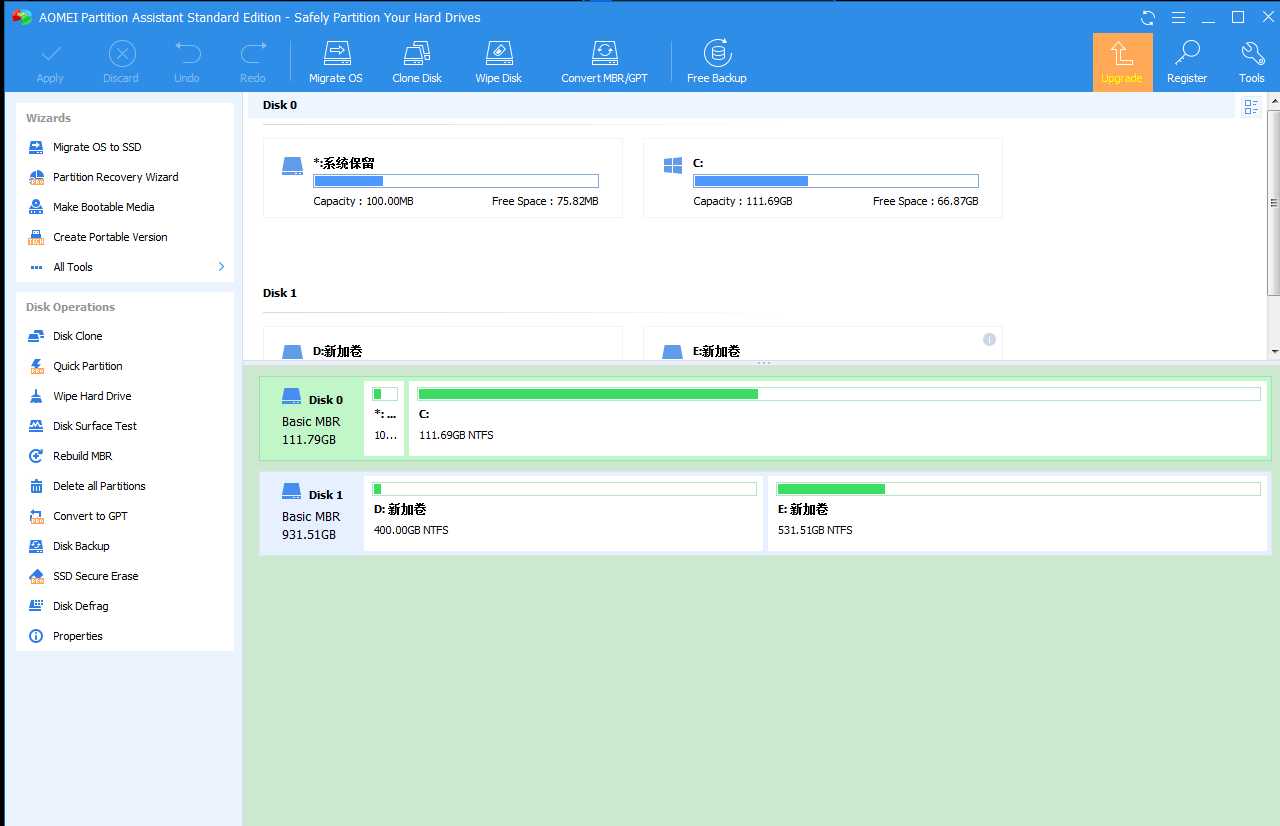The height and width of the screenshot is (826, 1280).
Task: Click the scroll down arrow of disk list
Action: pos(1274,352)
